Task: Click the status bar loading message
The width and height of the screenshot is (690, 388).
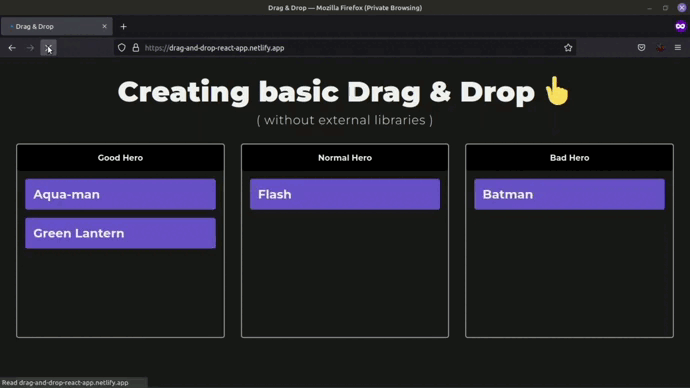Action: (65, 383)
